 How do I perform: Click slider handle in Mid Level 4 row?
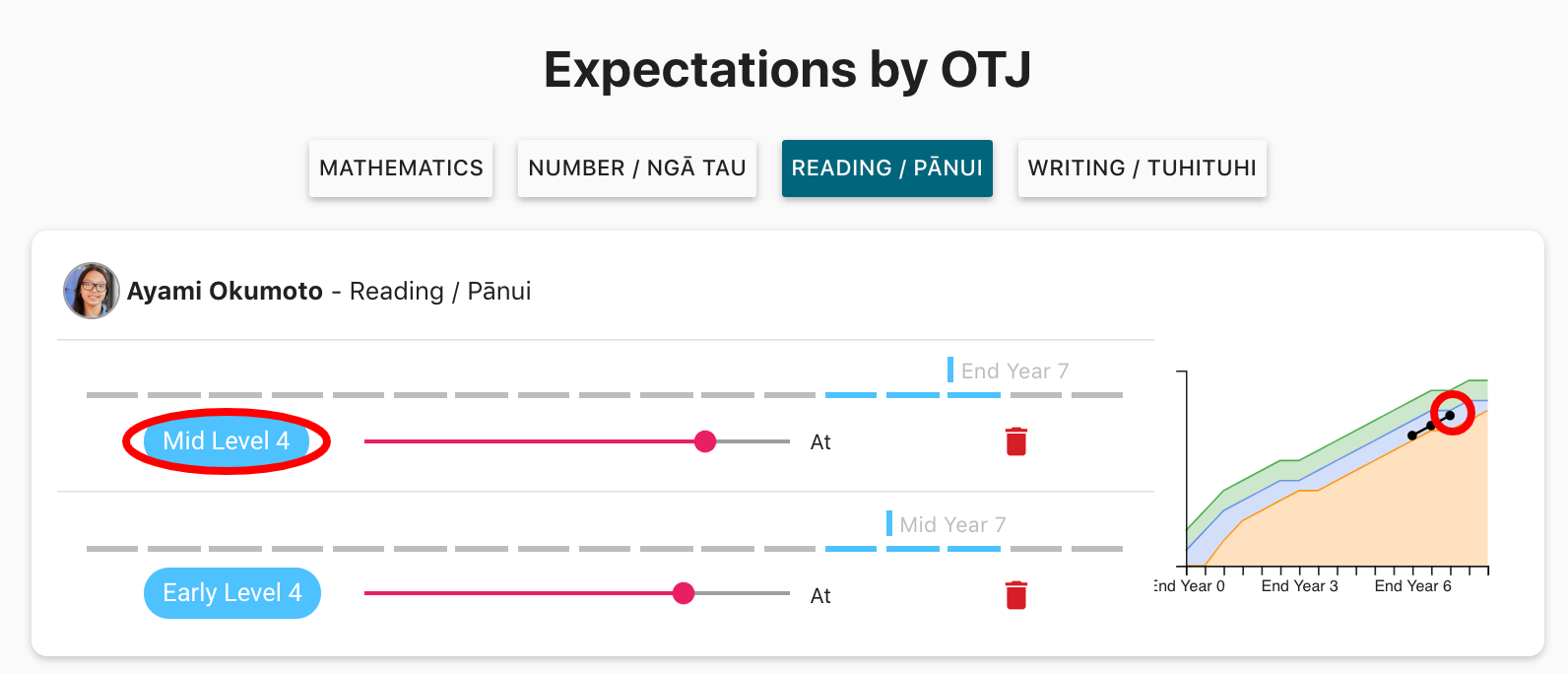coord(705,441)
